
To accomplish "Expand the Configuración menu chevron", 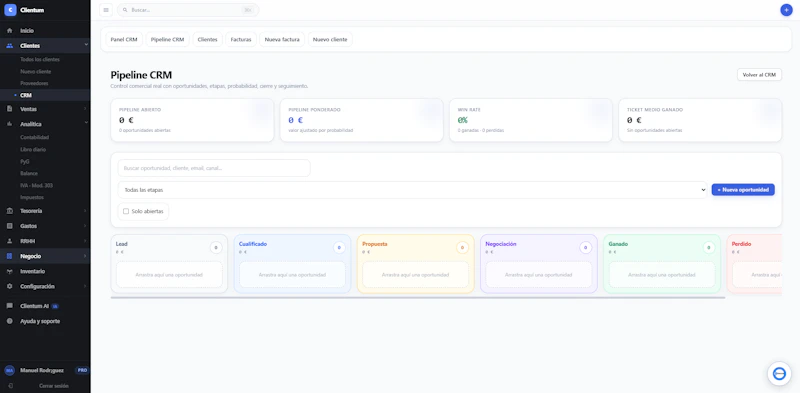I will pos(85,286).
